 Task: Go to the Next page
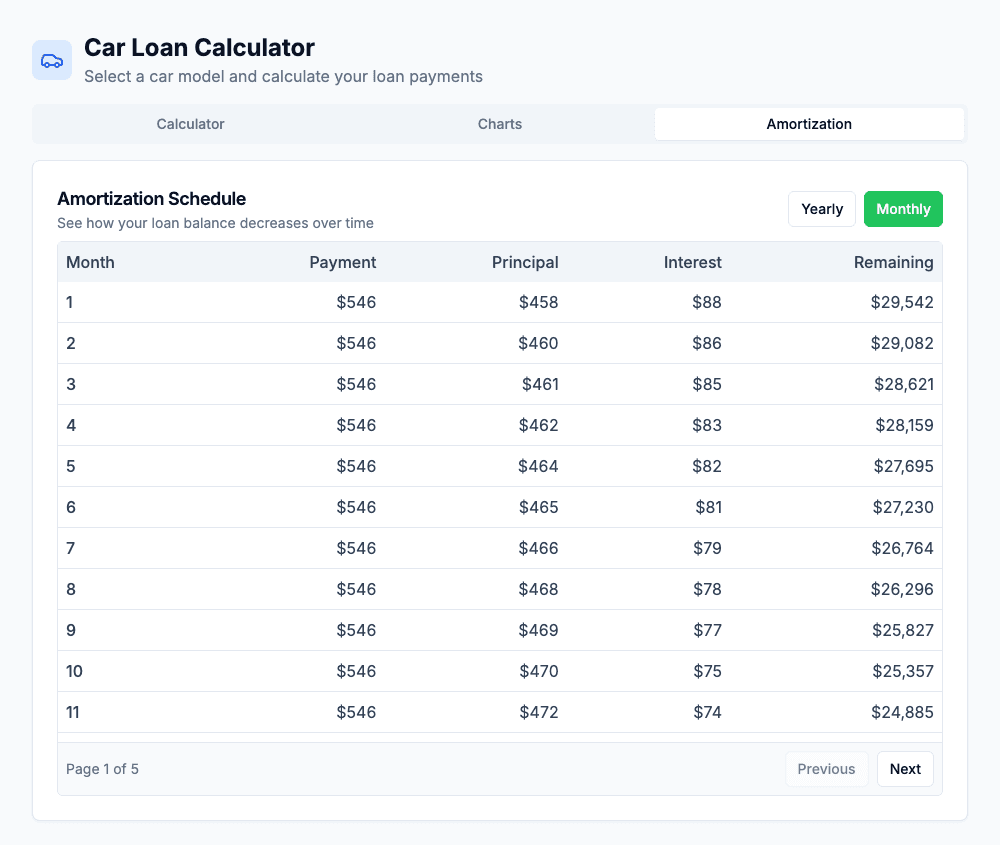(x=905, y=769)
